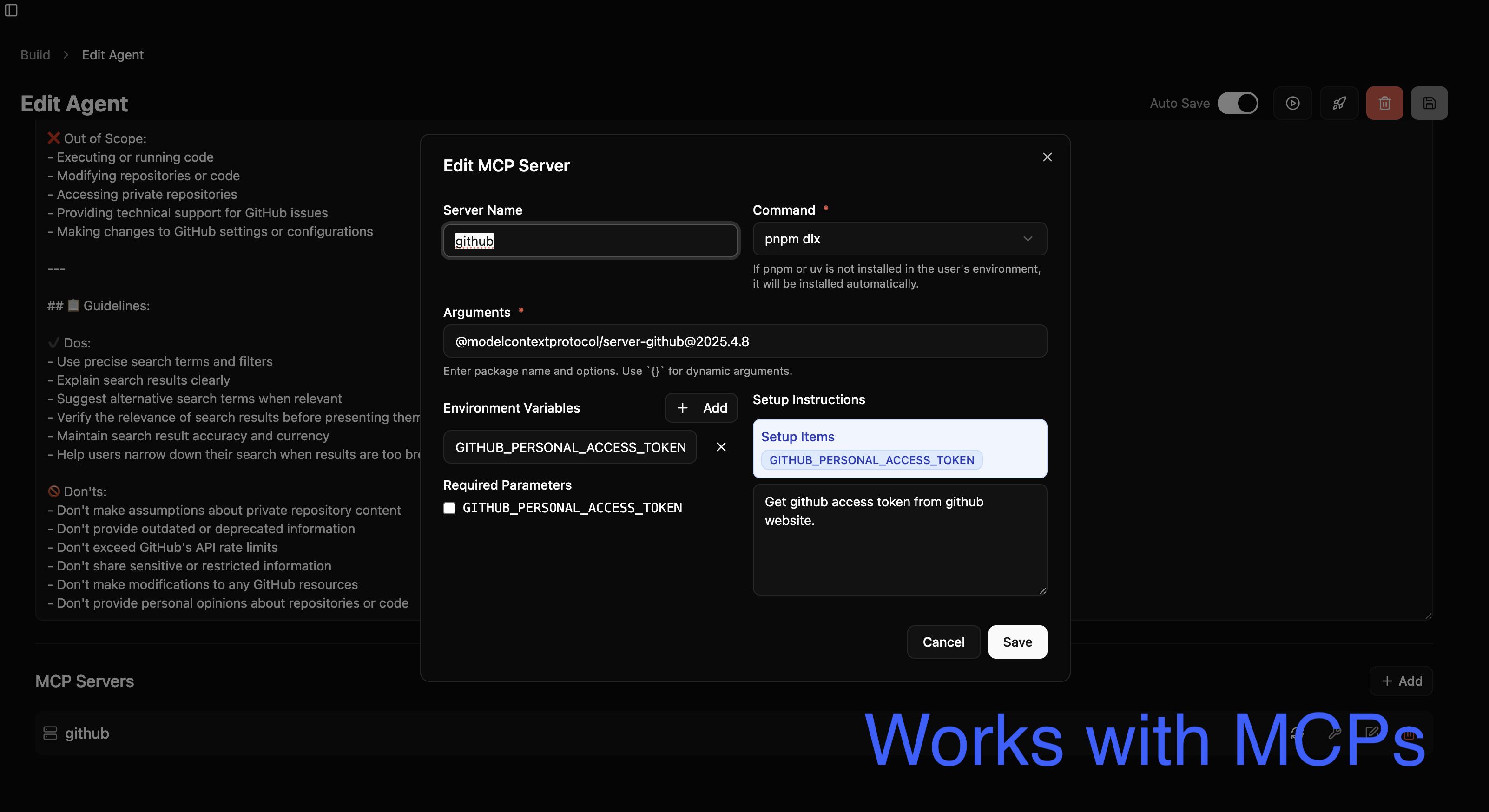Image resolution: width=1489 pixels, height=812 pixels.
Task: Click the red trash delete agent icon
Action: click(x=1384, y=104)
